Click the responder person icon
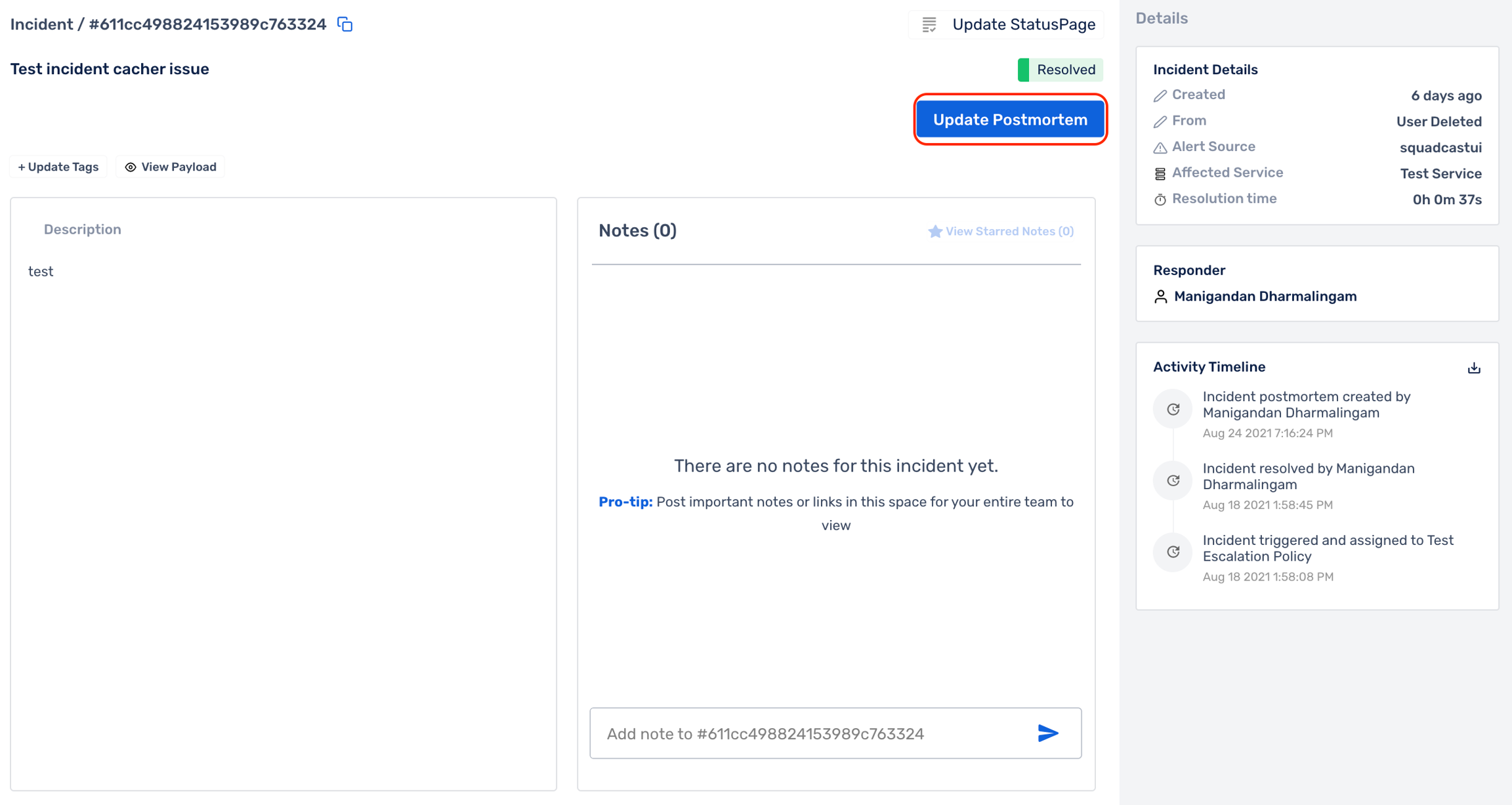1512x805 pixels. tap(1160, 297)
